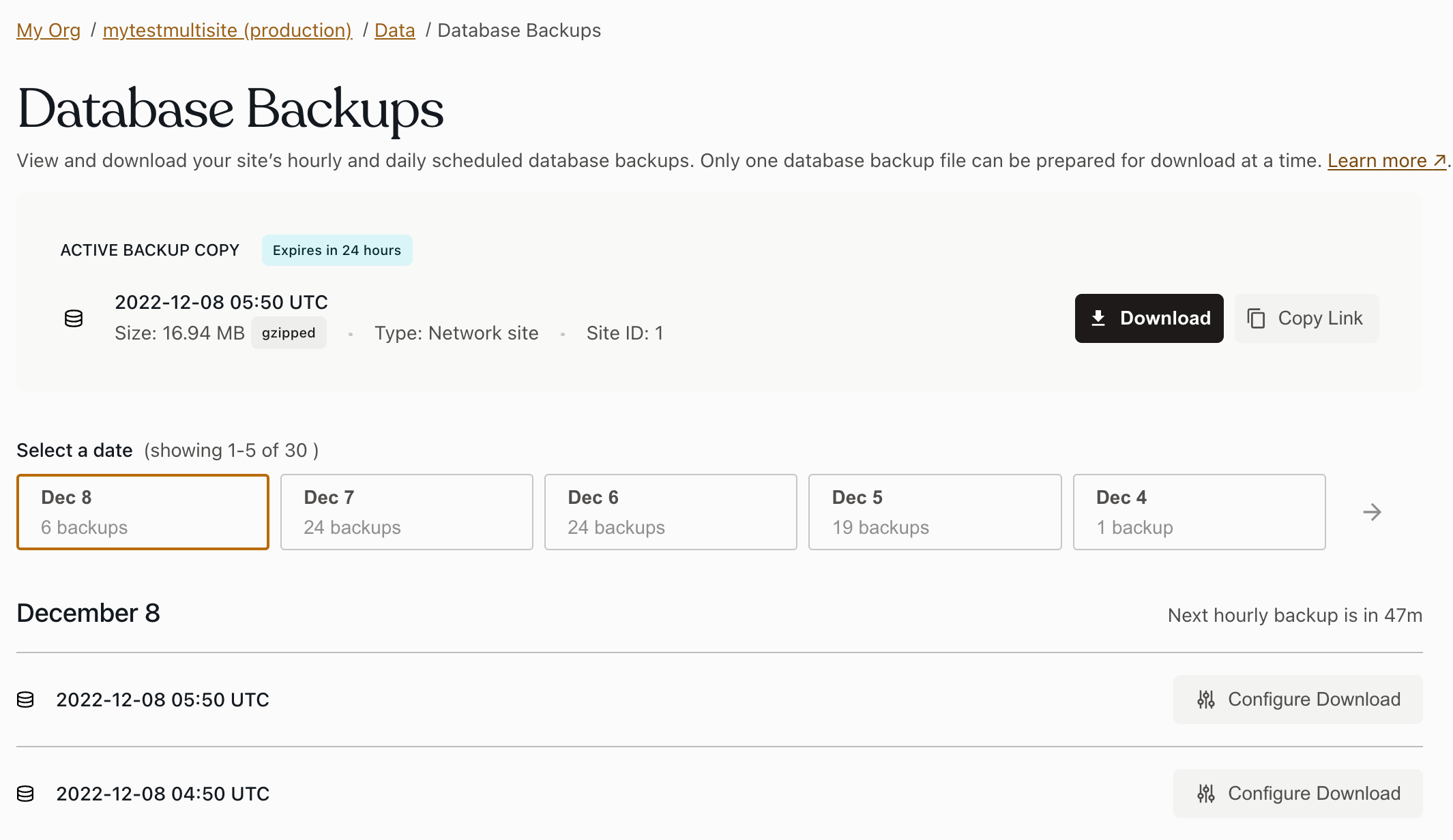Select the Dec 4 date card with 1 backup
1453x840 pixels.
[x=1199, y=511]
